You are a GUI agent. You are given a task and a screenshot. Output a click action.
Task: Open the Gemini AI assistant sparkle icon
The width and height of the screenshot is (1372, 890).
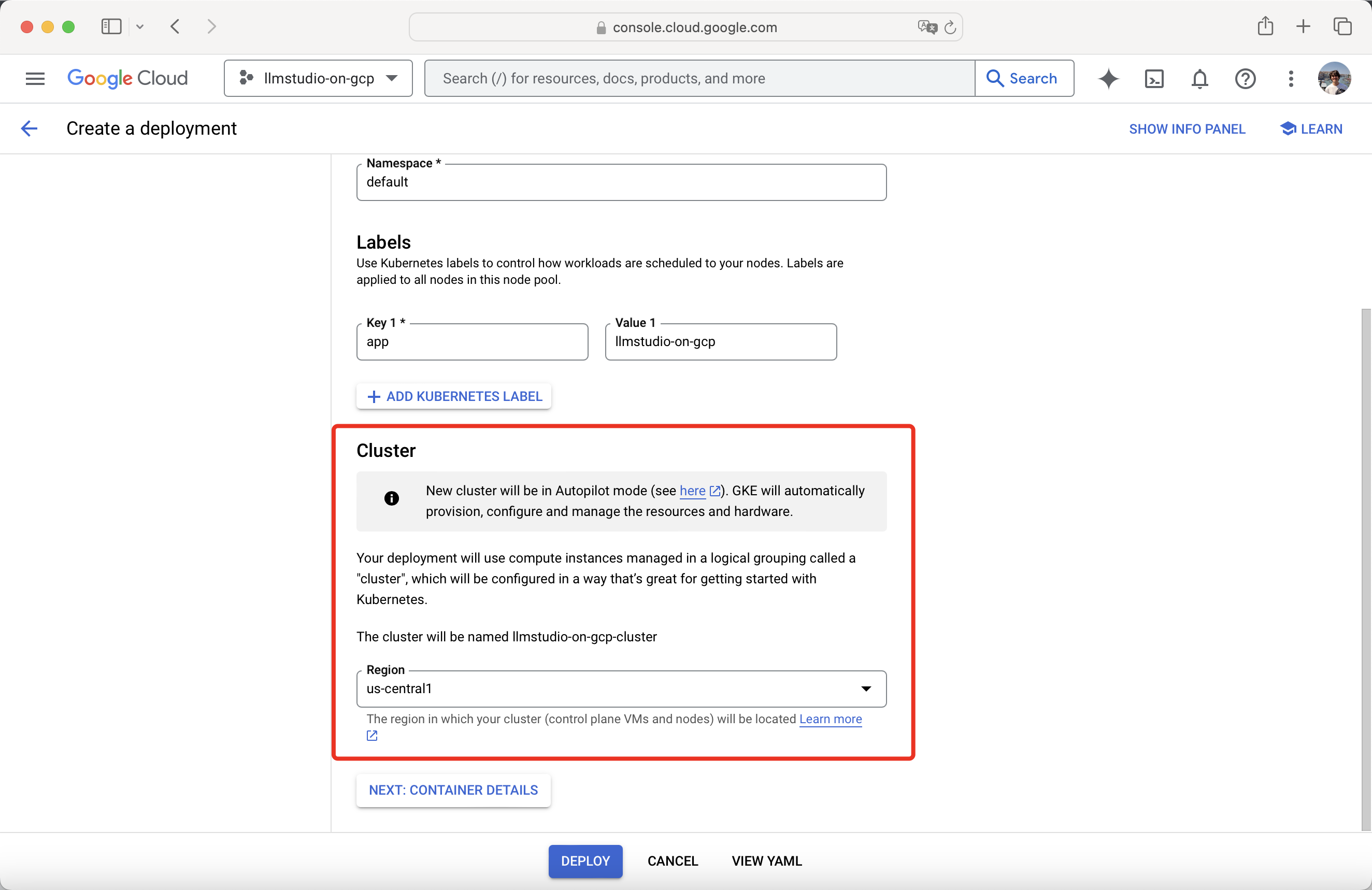click(1108, 78)
